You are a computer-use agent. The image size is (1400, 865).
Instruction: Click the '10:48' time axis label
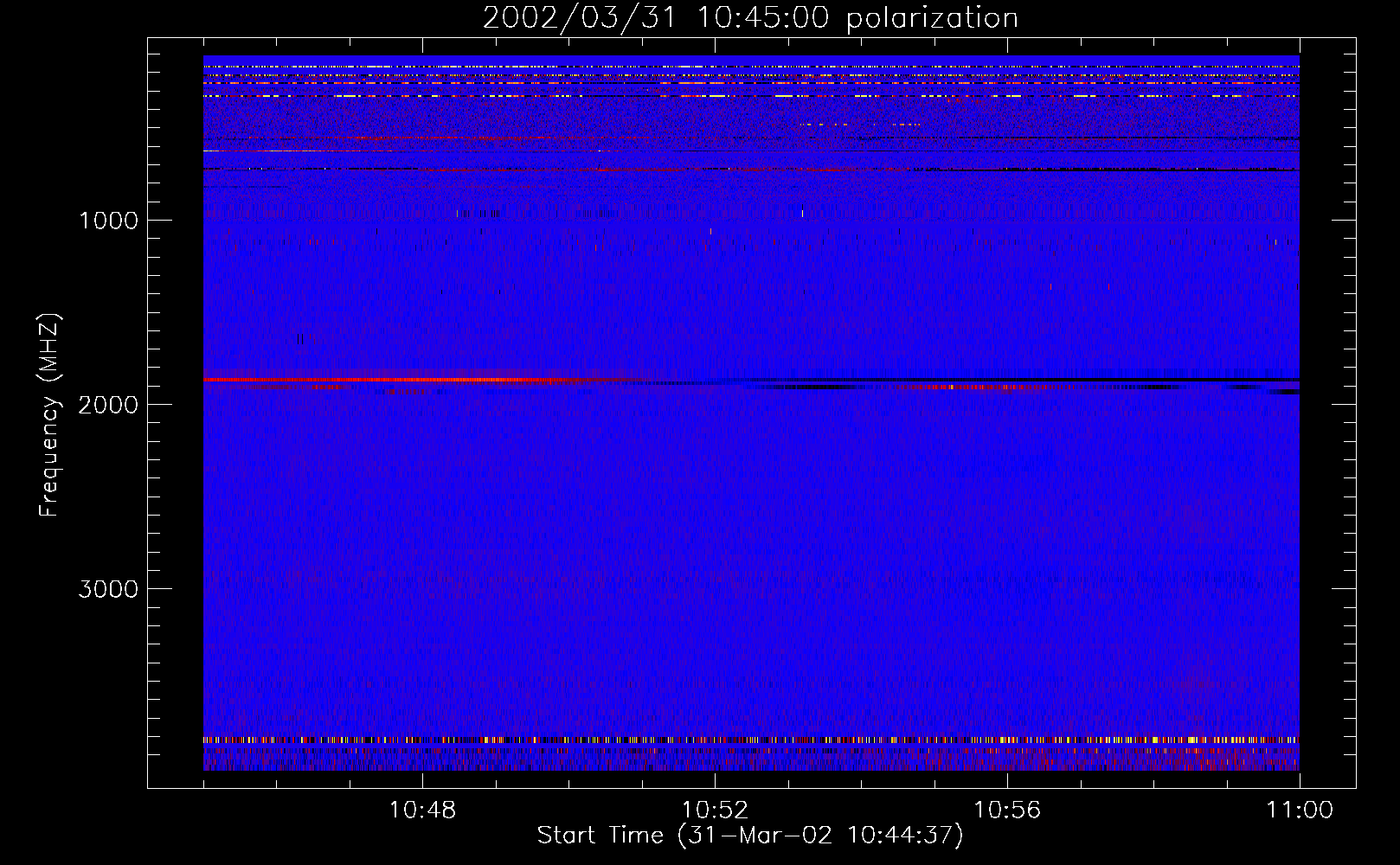pyautogui.click(x=422, y=811)
